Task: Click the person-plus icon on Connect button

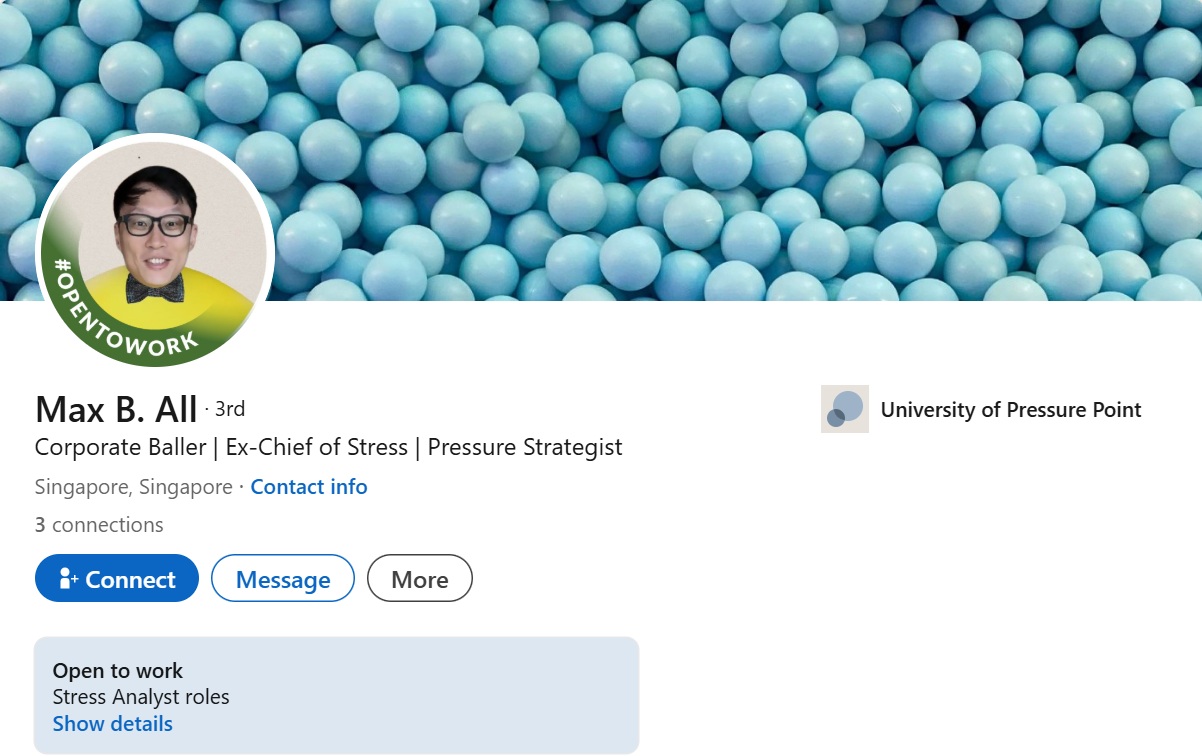Action: (x=68, y=579)
